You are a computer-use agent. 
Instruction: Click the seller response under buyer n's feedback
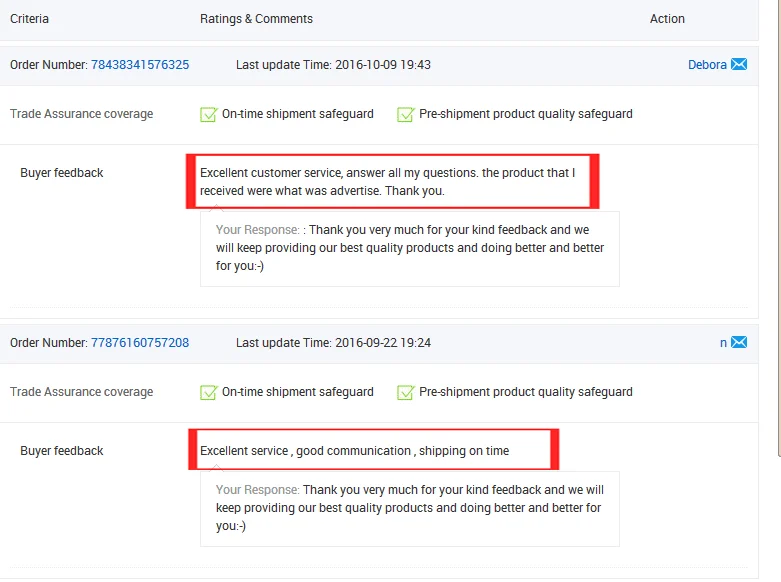pos(410,508)
